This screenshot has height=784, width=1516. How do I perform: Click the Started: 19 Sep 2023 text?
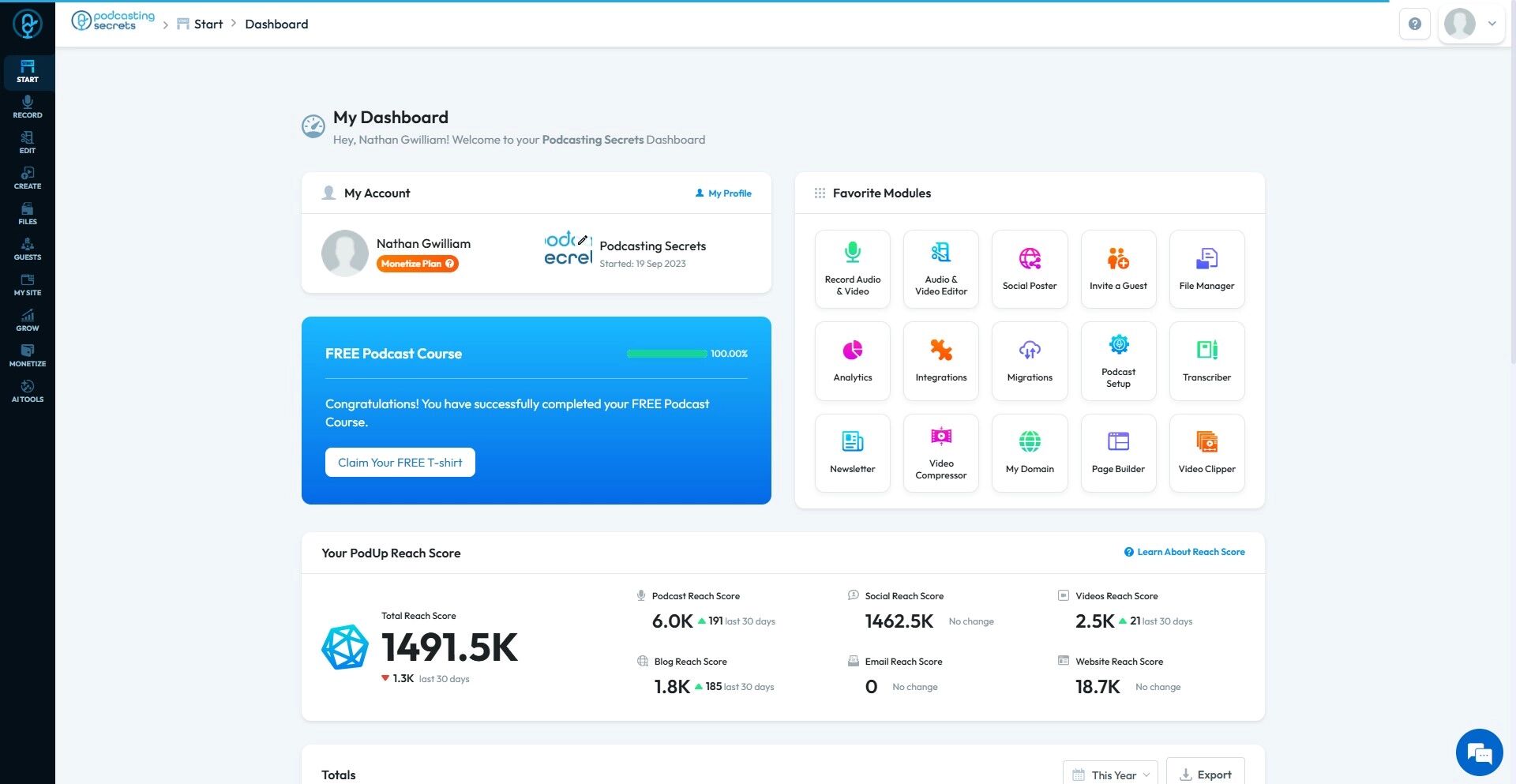pyautogui.click(x=643, y=264)
